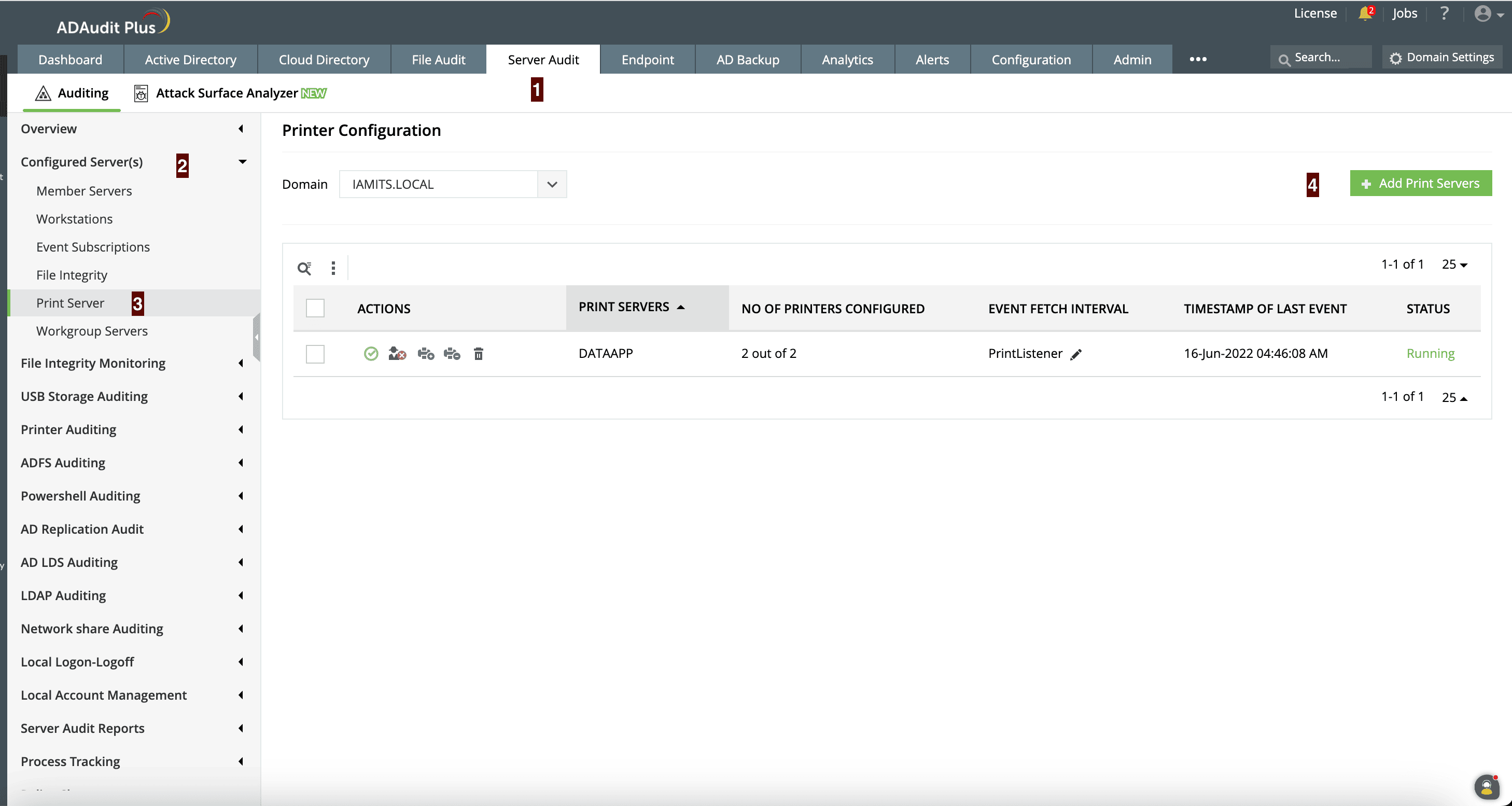Click the green enabled check icon for DATAAPP

[371, 353]
